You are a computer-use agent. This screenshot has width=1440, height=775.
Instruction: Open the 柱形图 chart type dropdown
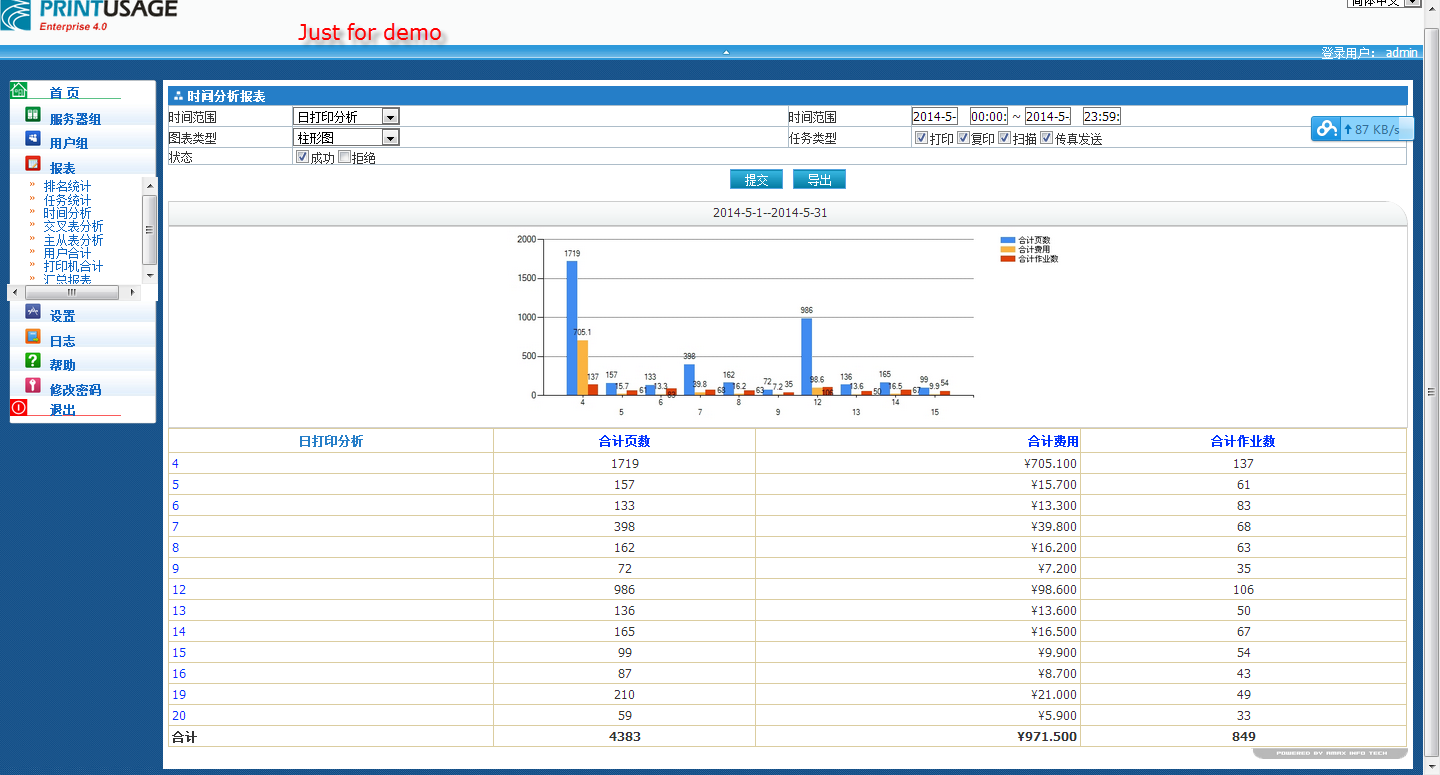click(346, 138)
